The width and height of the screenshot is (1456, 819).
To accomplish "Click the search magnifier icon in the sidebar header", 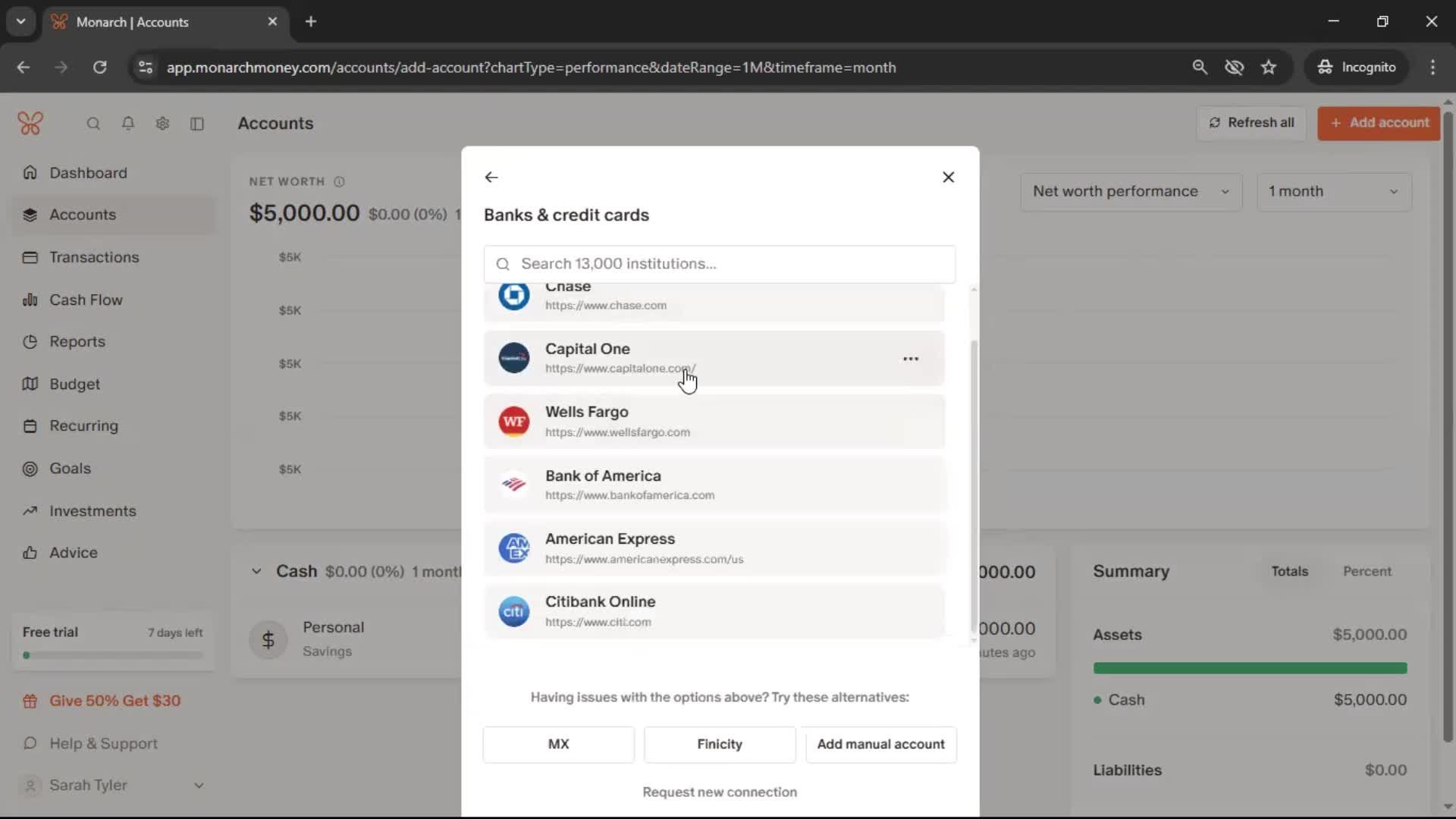I will (93, 124).
